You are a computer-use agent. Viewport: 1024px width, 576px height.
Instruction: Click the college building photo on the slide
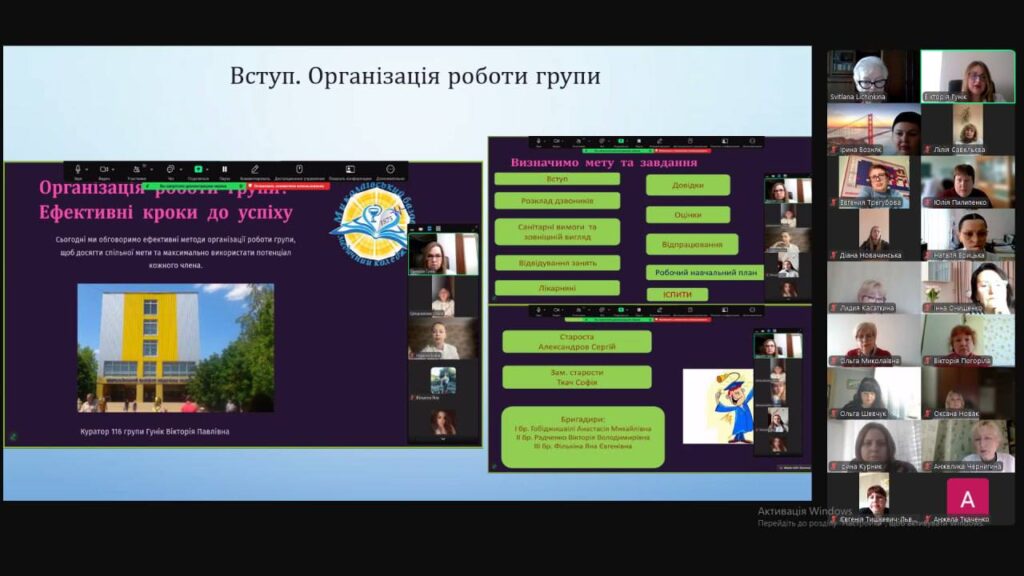pos(176,348)
